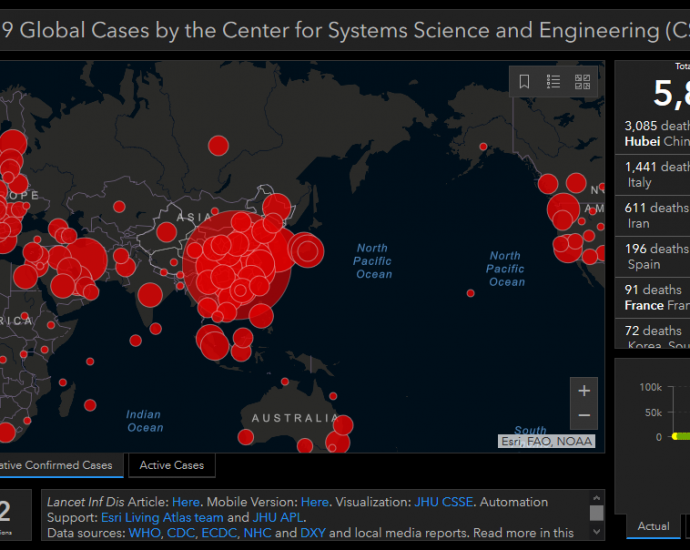Open the CDC data source link
690x550 pixels.
click(180, 533)
